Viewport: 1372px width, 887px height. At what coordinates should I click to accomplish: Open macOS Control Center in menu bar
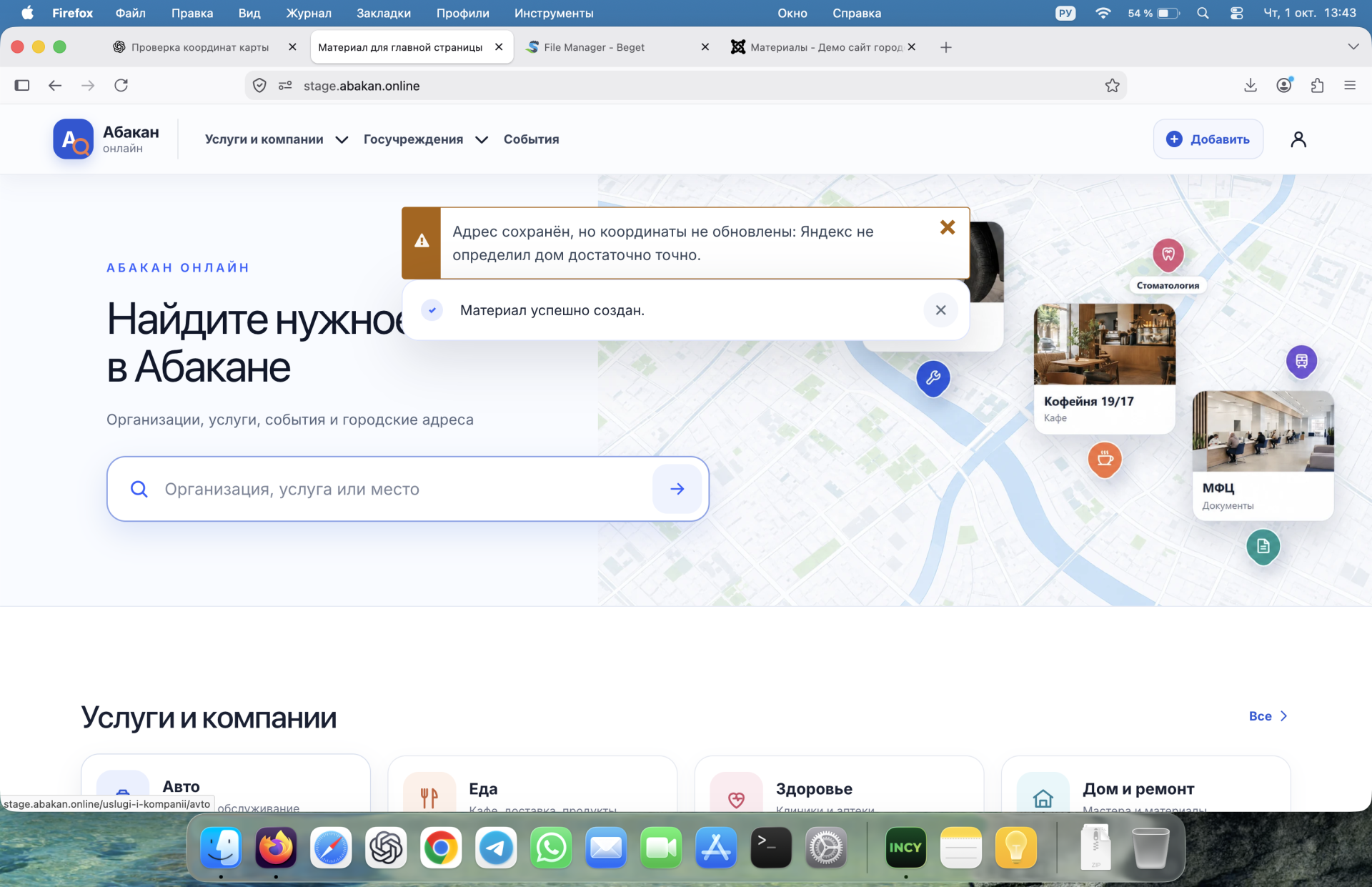1237,13
